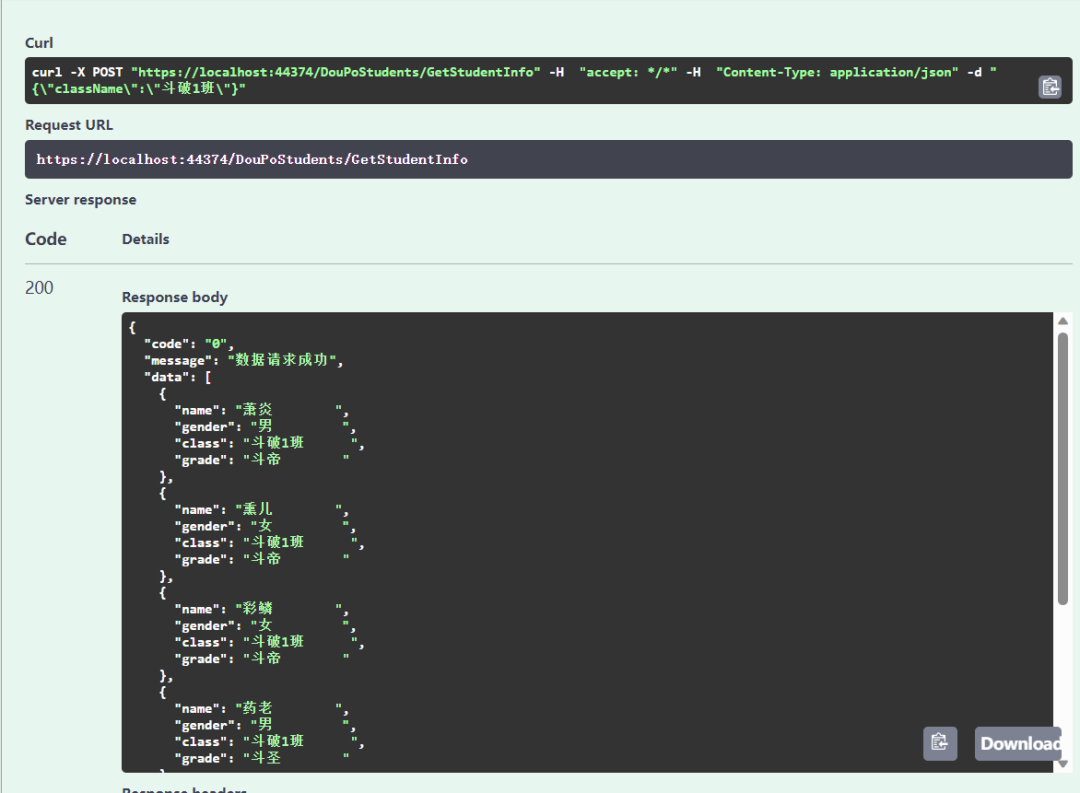1080x793 pixels.
Task: Select the clipboard icon at bottom of response
Action: 939,743
